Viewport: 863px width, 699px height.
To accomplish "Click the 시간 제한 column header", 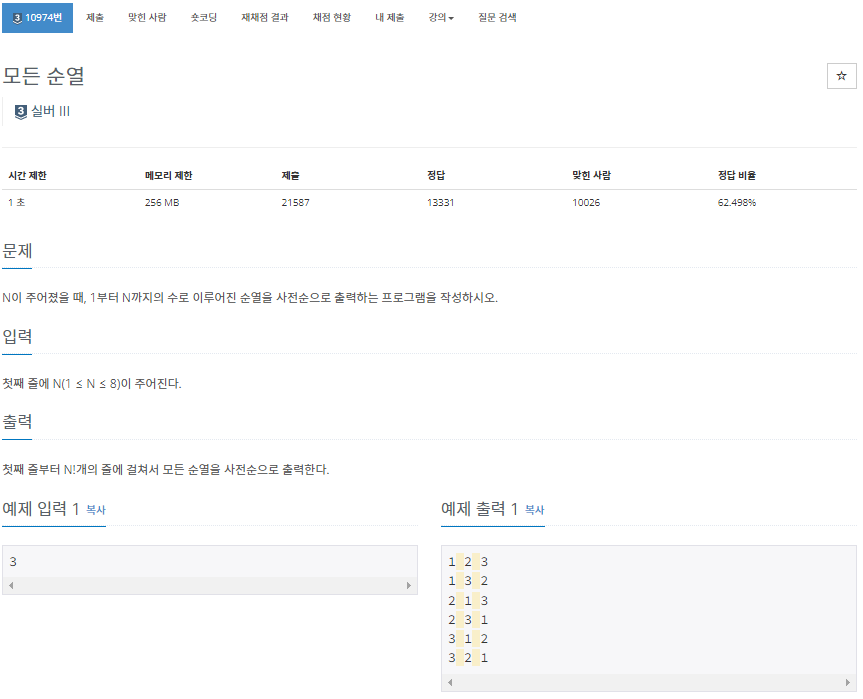I will (x=28, y=176).
